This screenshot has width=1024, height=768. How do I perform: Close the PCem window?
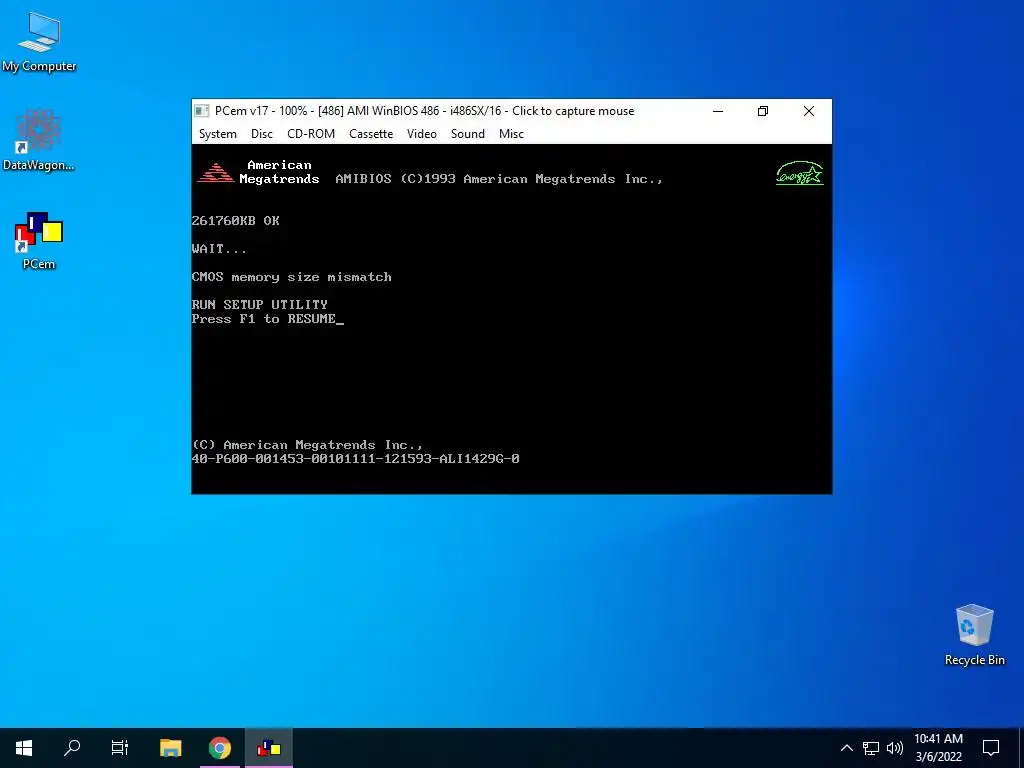tap(808, 111)
